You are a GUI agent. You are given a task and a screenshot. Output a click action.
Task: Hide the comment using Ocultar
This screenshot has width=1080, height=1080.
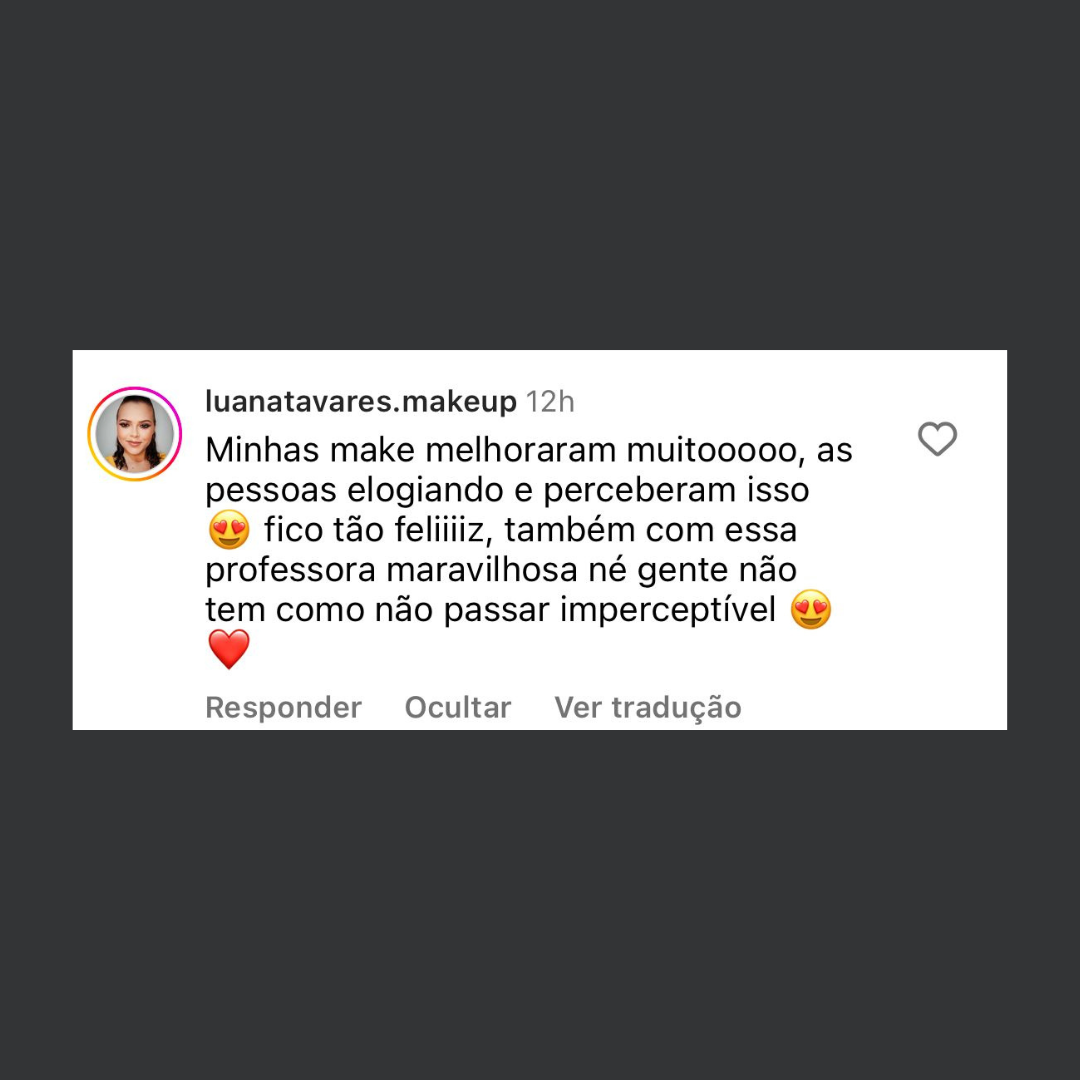pos(457,707)
